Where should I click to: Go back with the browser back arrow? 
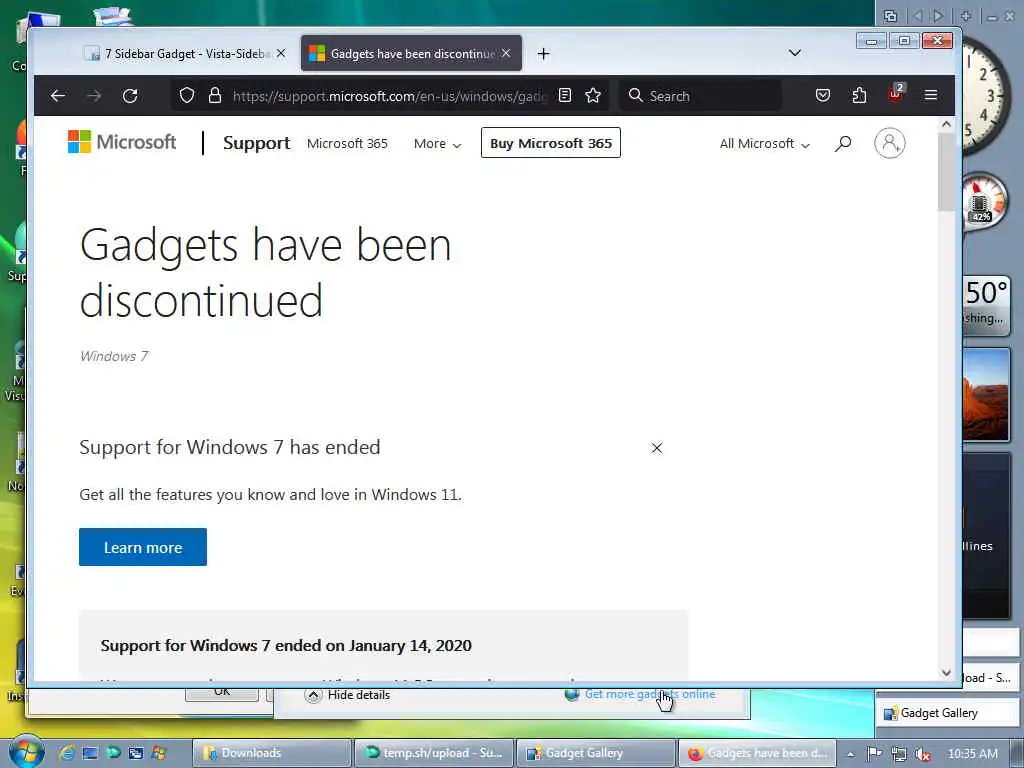[57, 96]
